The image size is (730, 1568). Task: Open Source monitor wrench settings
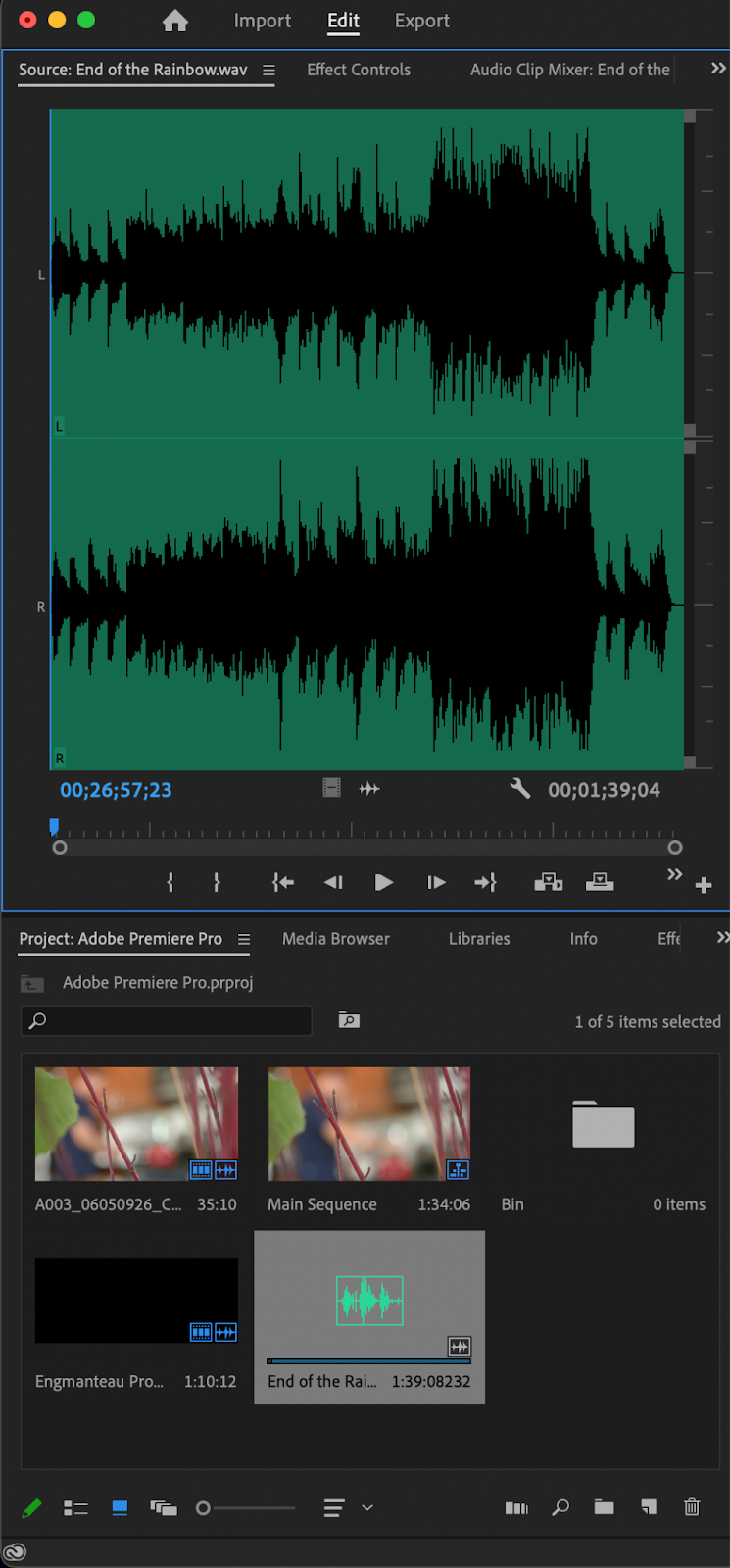coord(520,788)
